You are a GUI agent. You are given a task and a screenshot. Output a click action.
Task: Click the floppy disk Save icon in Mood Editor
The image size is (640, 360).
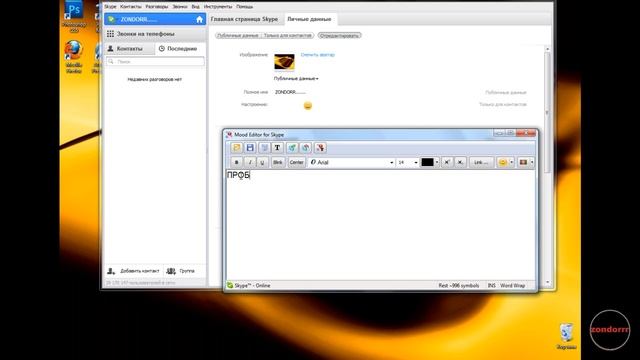click(x=250, y=148)
